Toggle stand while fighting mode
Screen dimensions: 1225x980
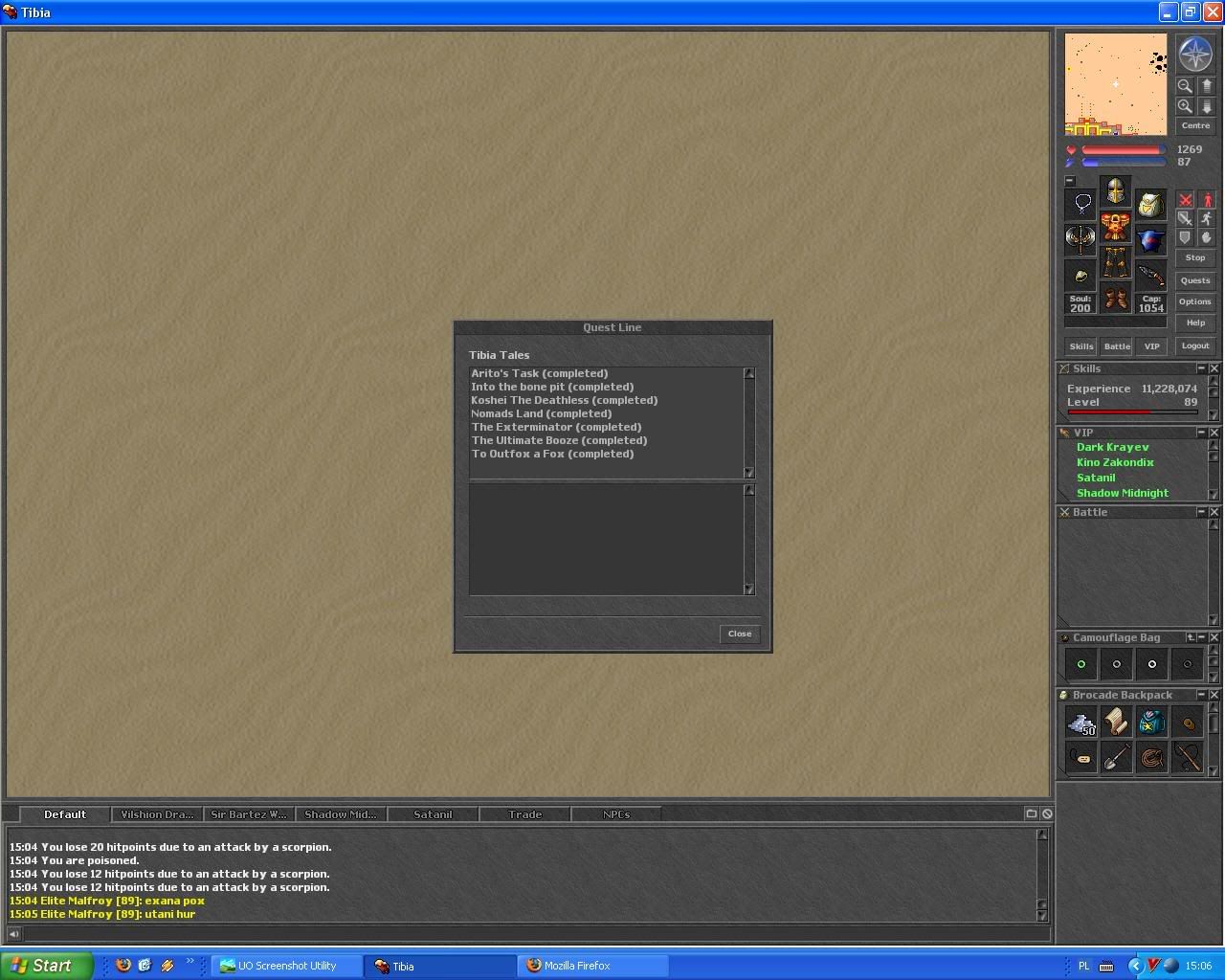(1207, 200)
